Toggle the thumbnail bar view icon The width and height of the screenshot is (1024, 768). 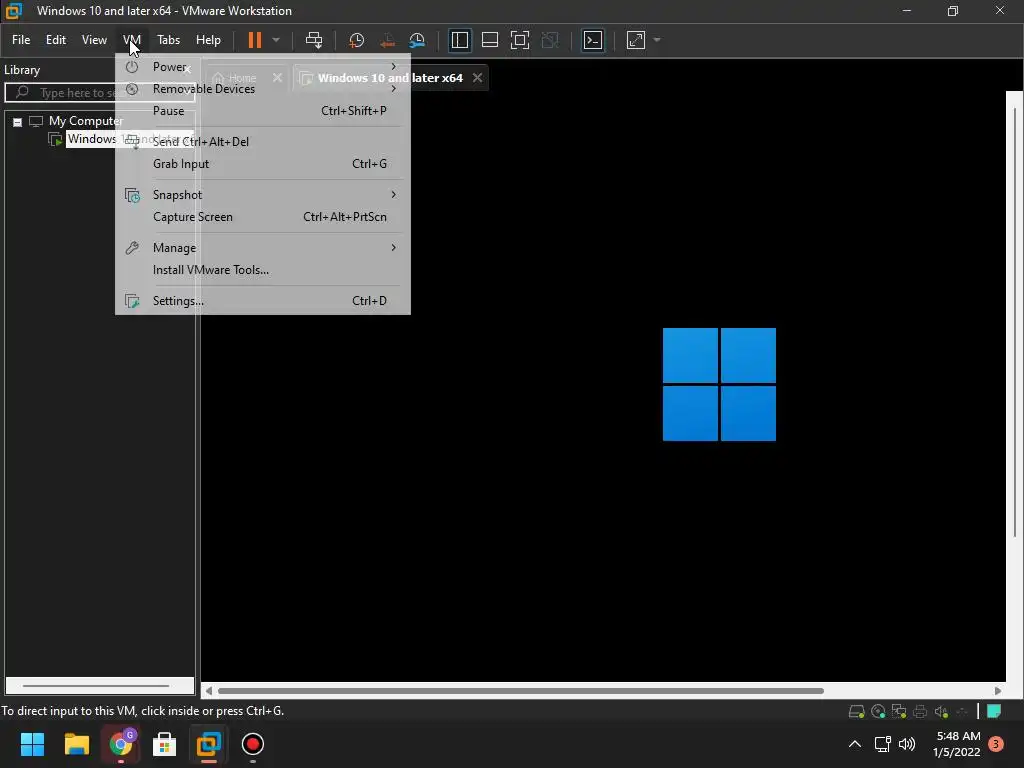click(490, 40)
